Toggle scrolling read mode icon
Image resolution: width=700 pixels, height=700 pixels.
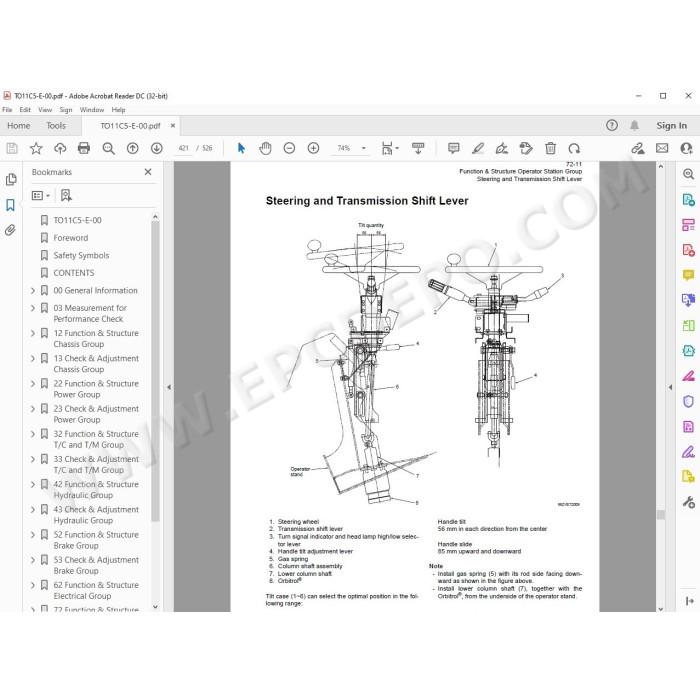click(418, 148)
